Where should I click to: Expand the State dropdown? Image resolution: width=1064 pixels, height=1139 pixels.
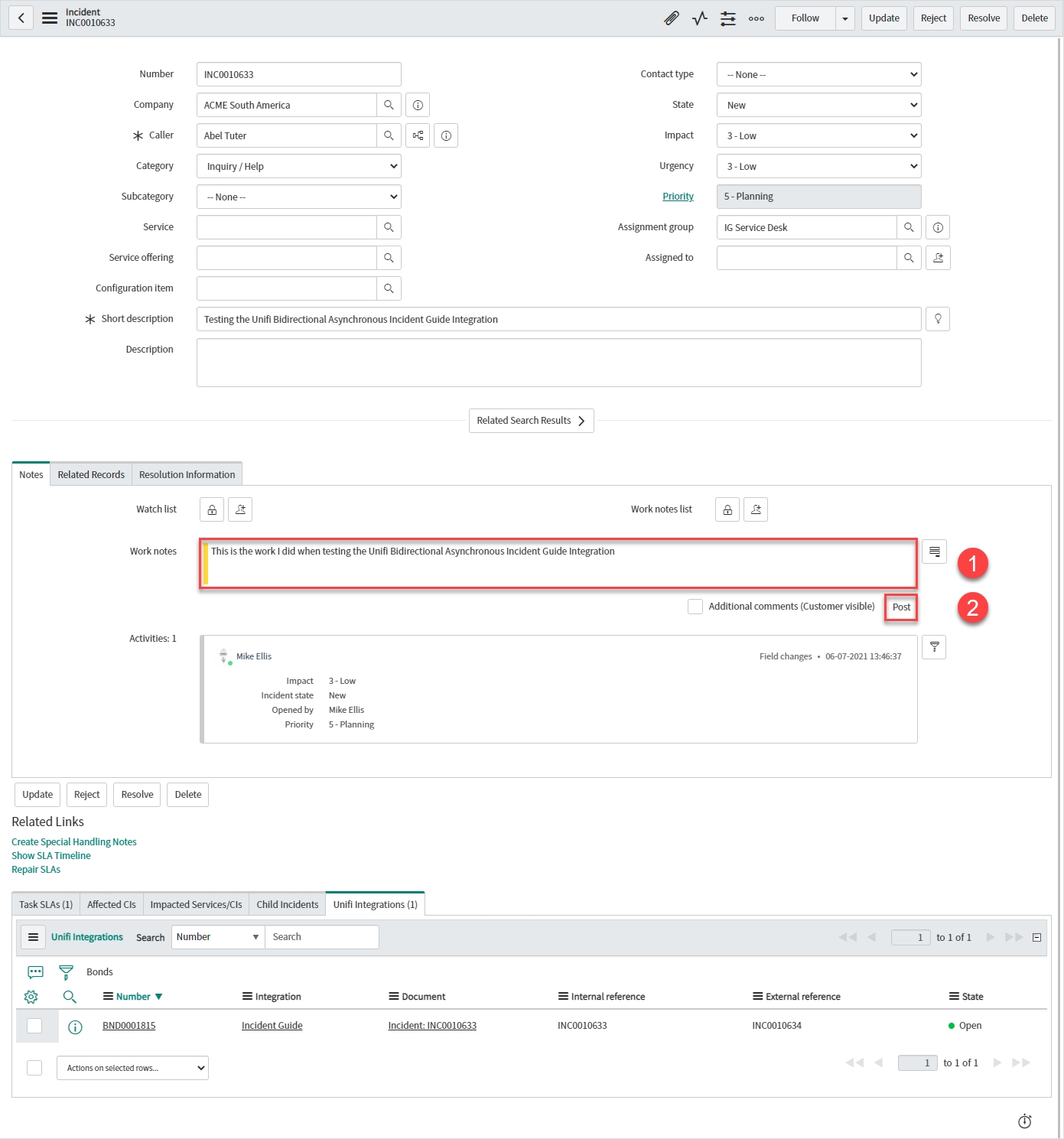[818, 105]
